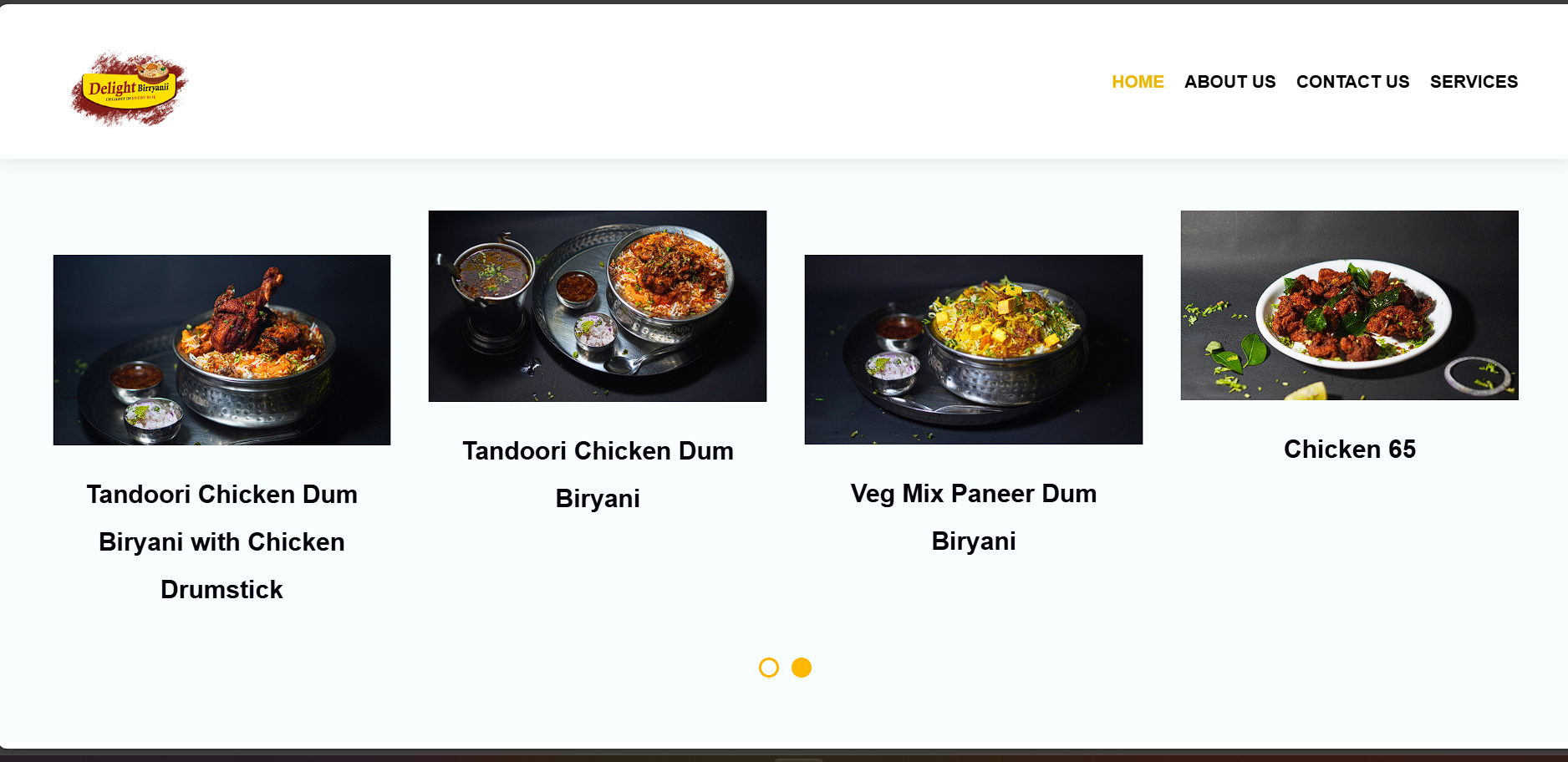Open the CONTACT US page

(1352, 82)
